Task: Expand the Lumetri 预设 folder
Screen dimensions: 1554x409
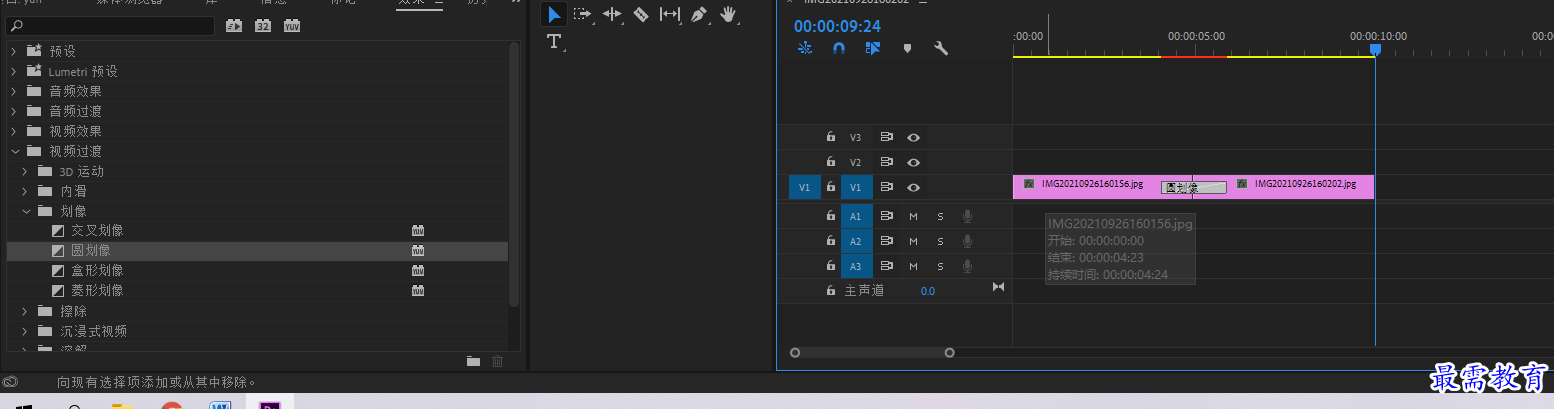Action: (14, 71)
